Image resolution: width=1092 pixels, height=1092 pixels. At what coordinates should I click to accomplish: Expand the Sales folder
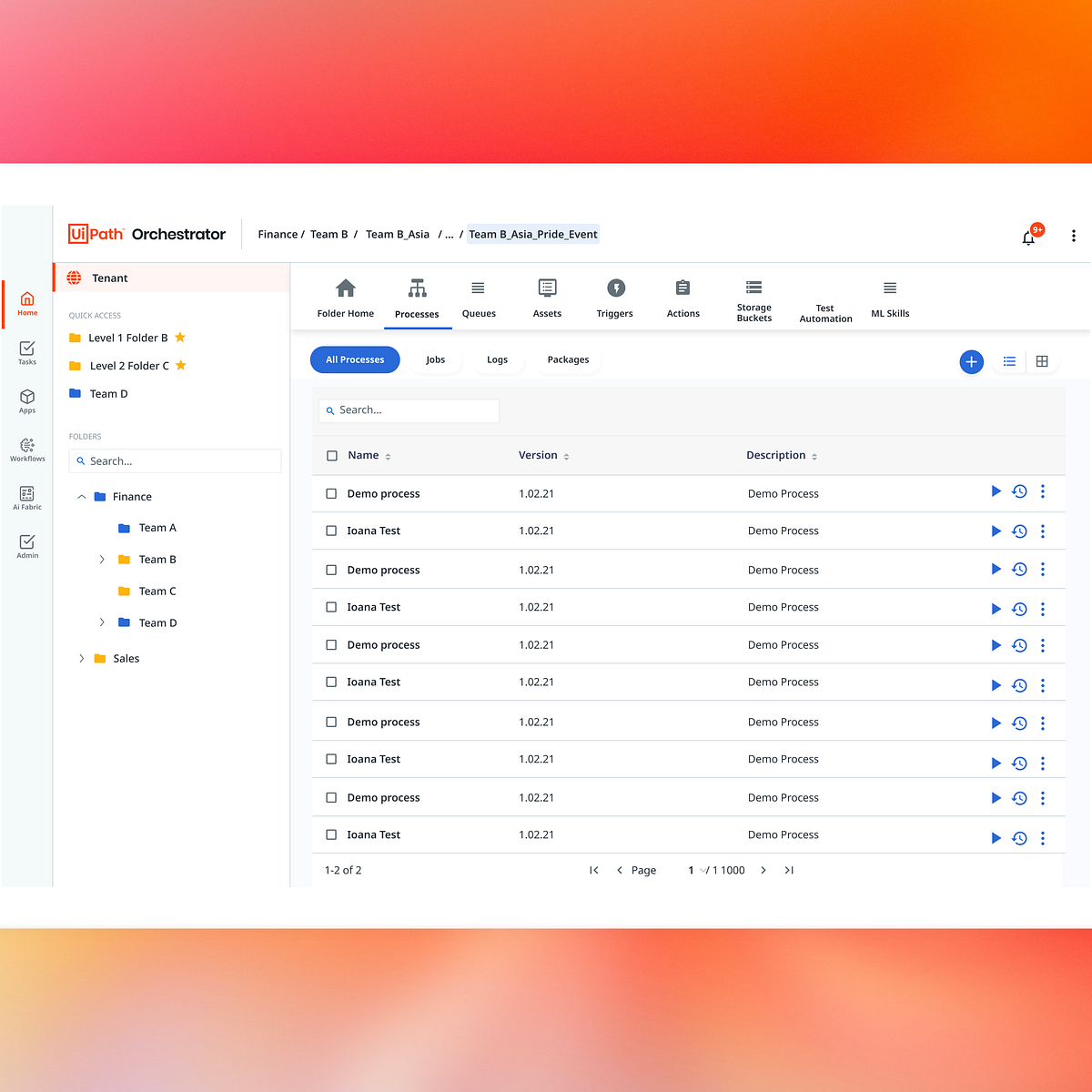(81, 658)
